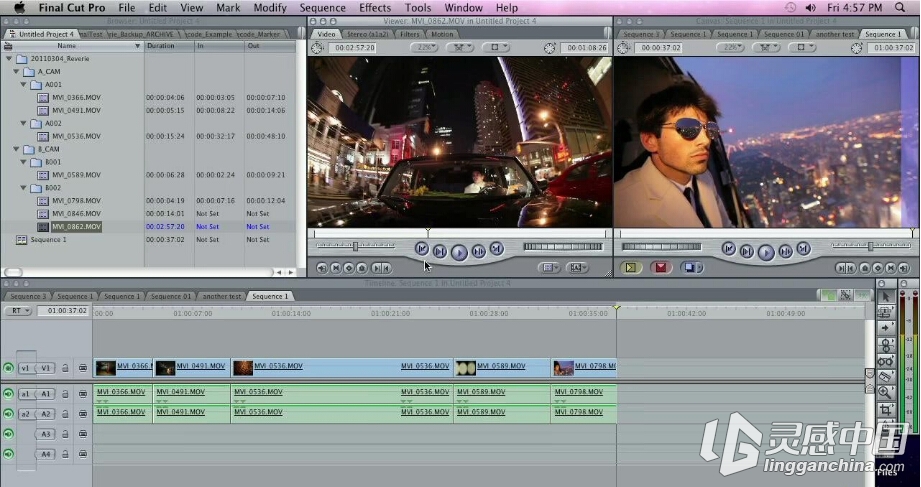Collapse the B002 bin

tap(23, 188)
